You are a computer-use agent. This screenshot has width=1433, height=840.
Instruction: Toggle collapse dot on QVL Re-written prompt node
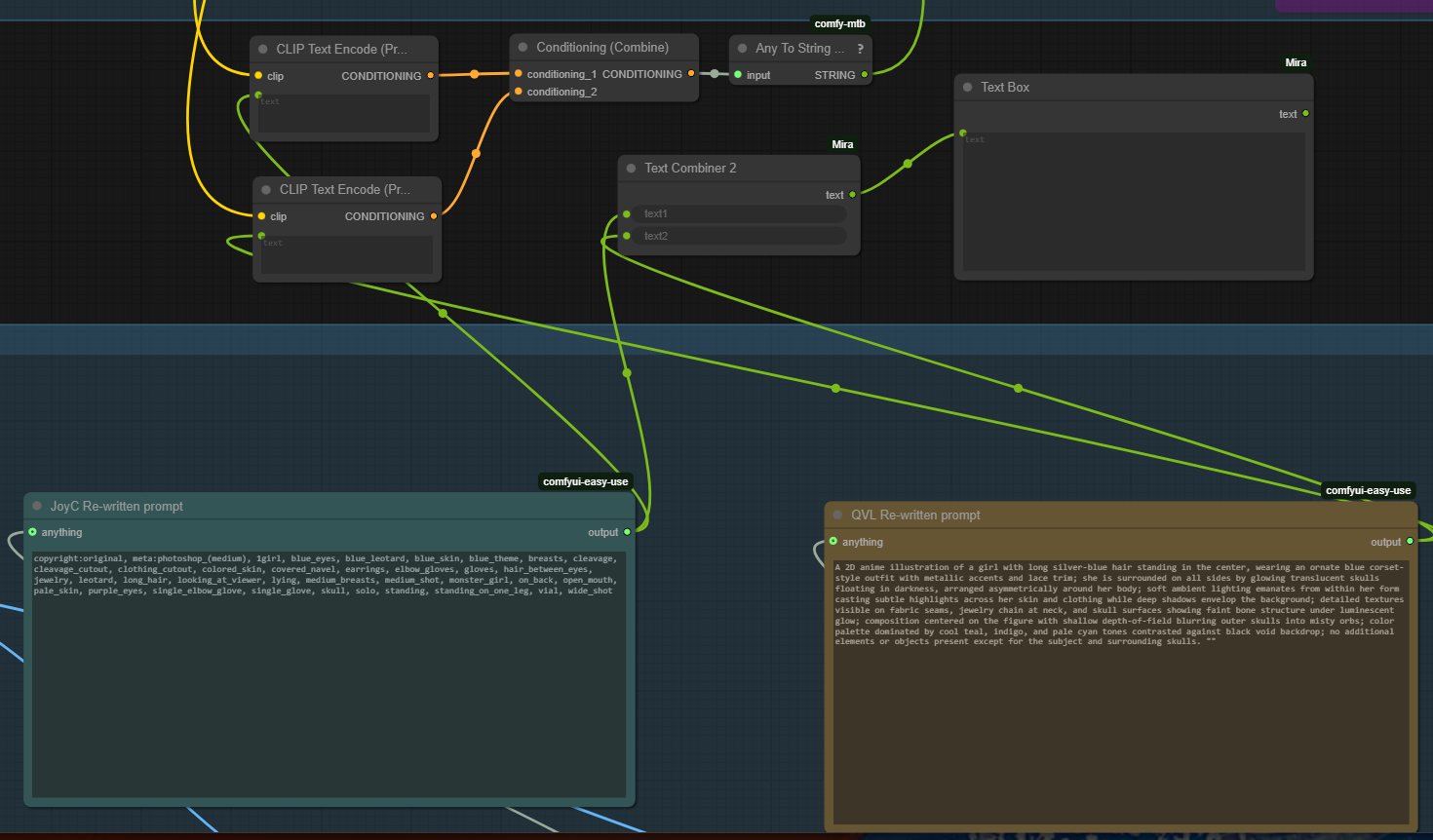pos(838,515)
